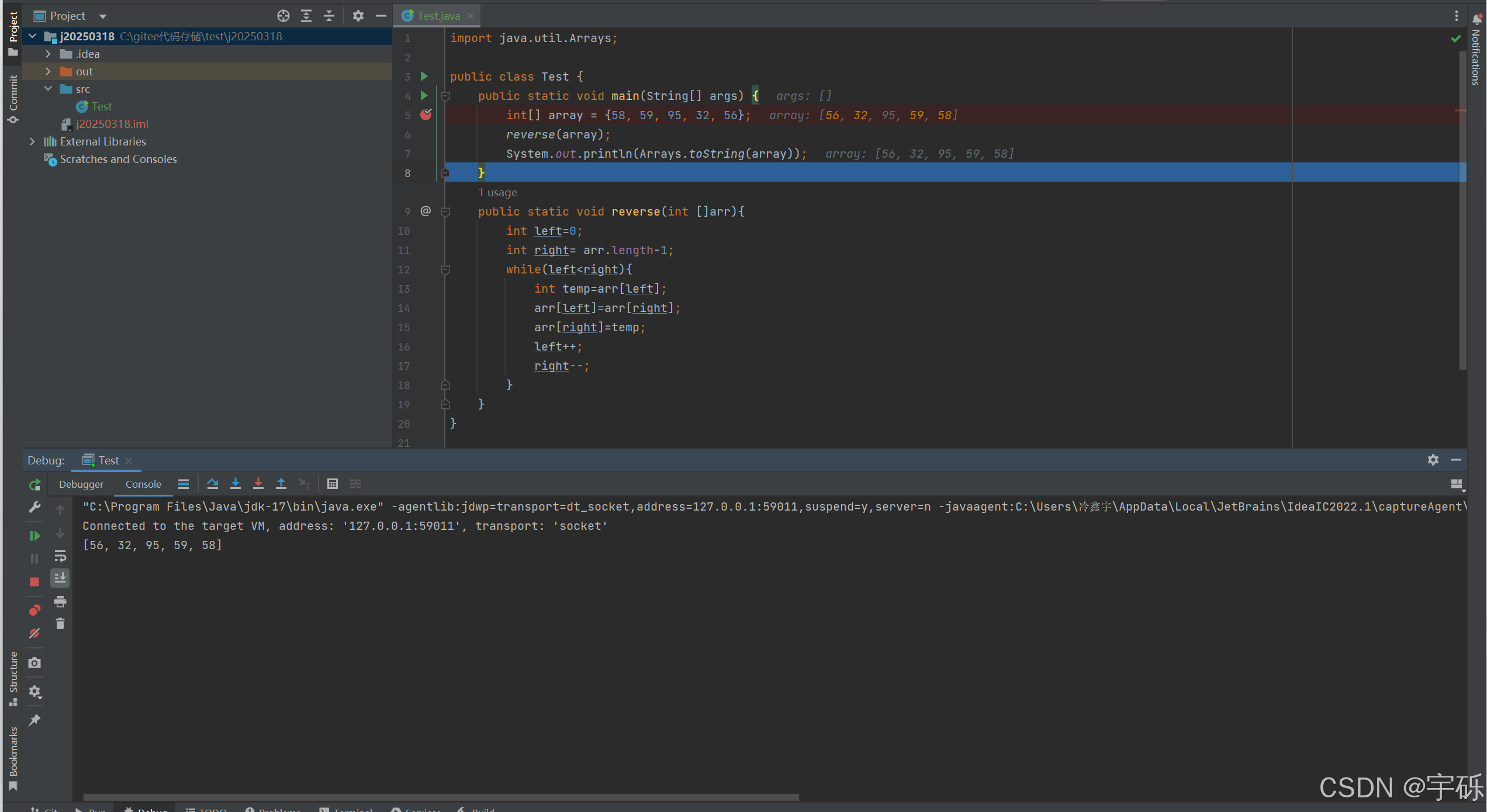
Task: Click the Step Out arrow icon
Action: (x=281, y=484)
